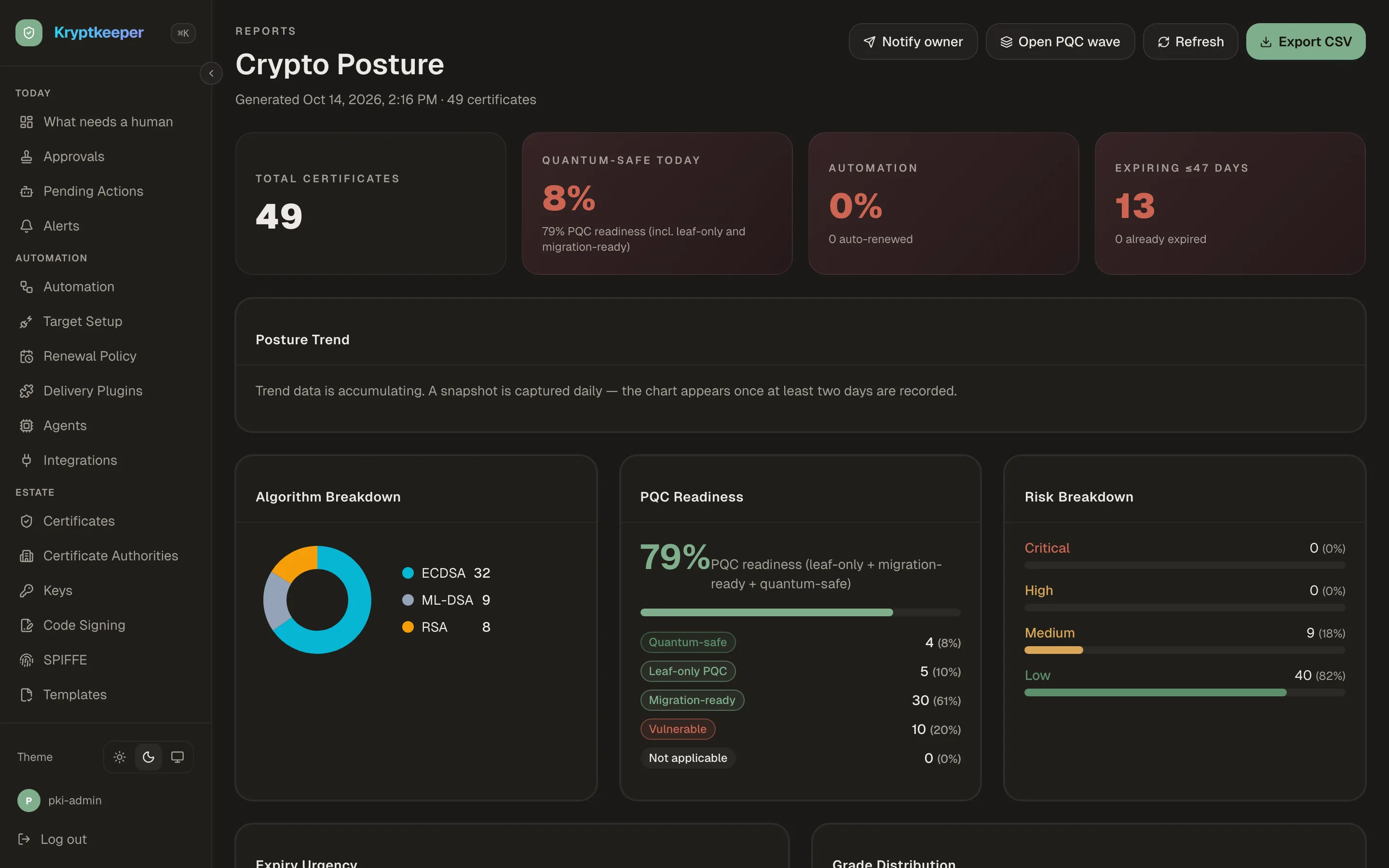Open Templates file icon
The height and width of the screenshot is (868, 1389).
[27, 694]
